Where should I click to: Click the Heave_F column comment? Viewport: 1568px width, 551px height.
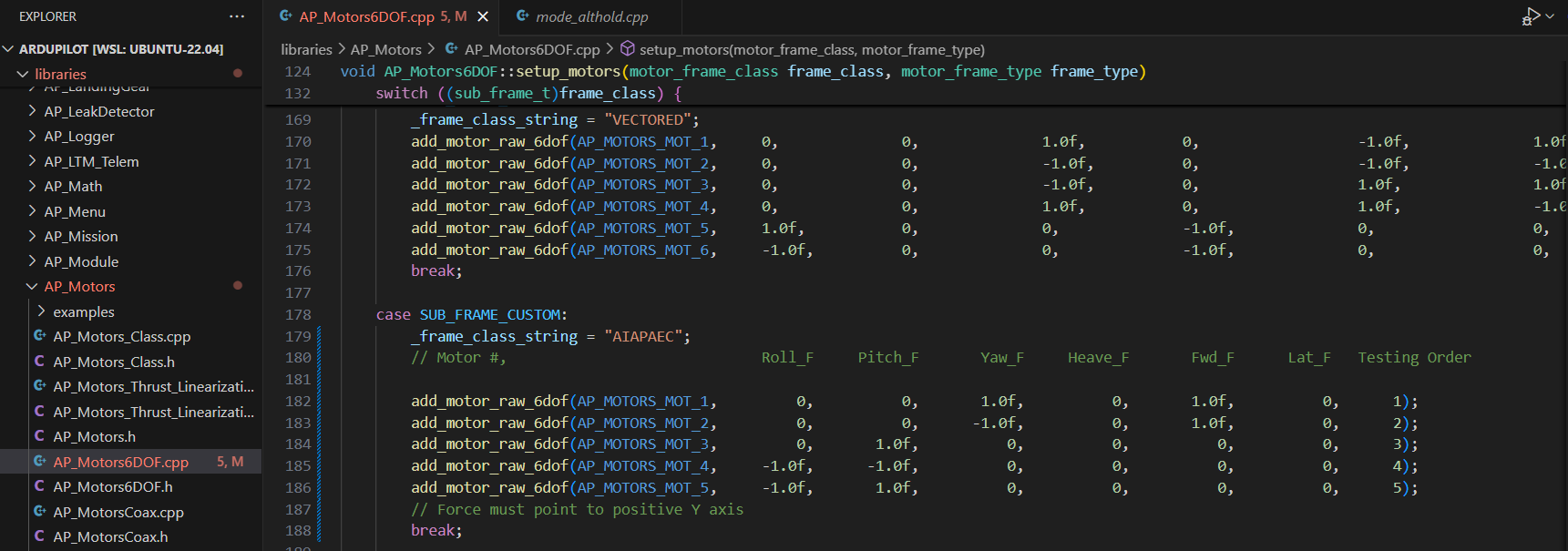[1098, 357]
